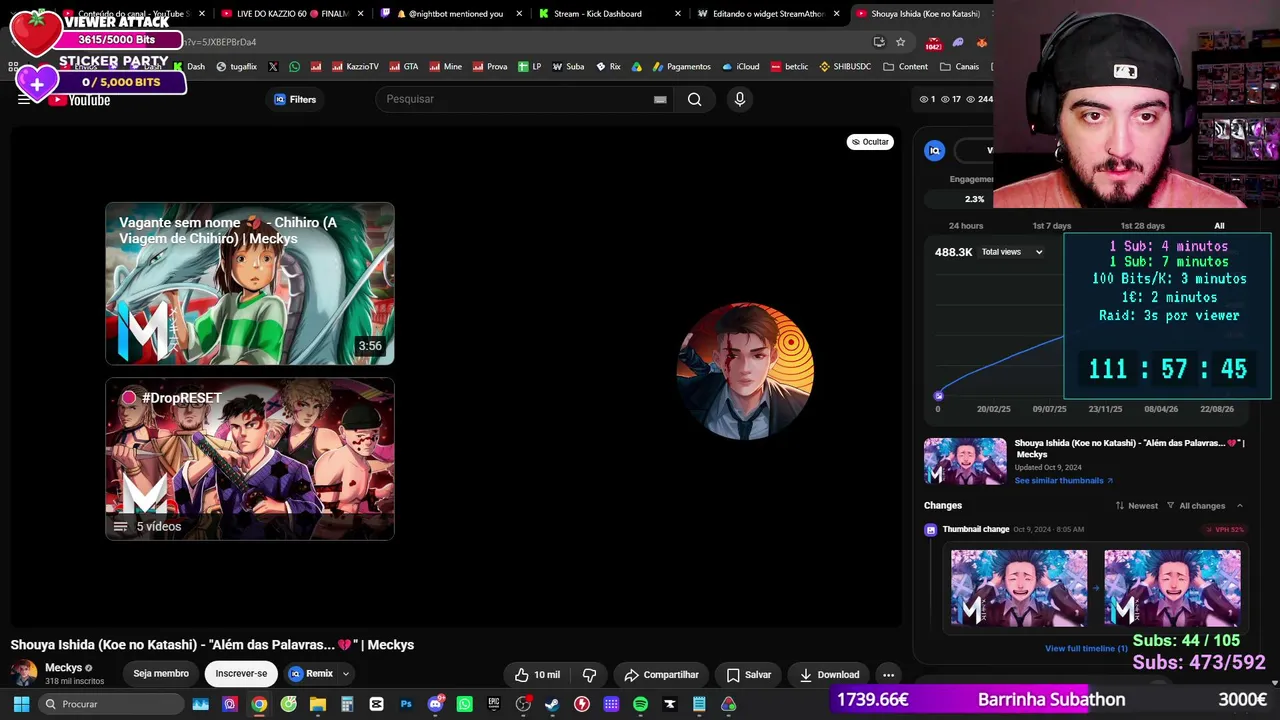Click the vidIQ Remix button
The image size is (1280, 720).
point(311,674)
